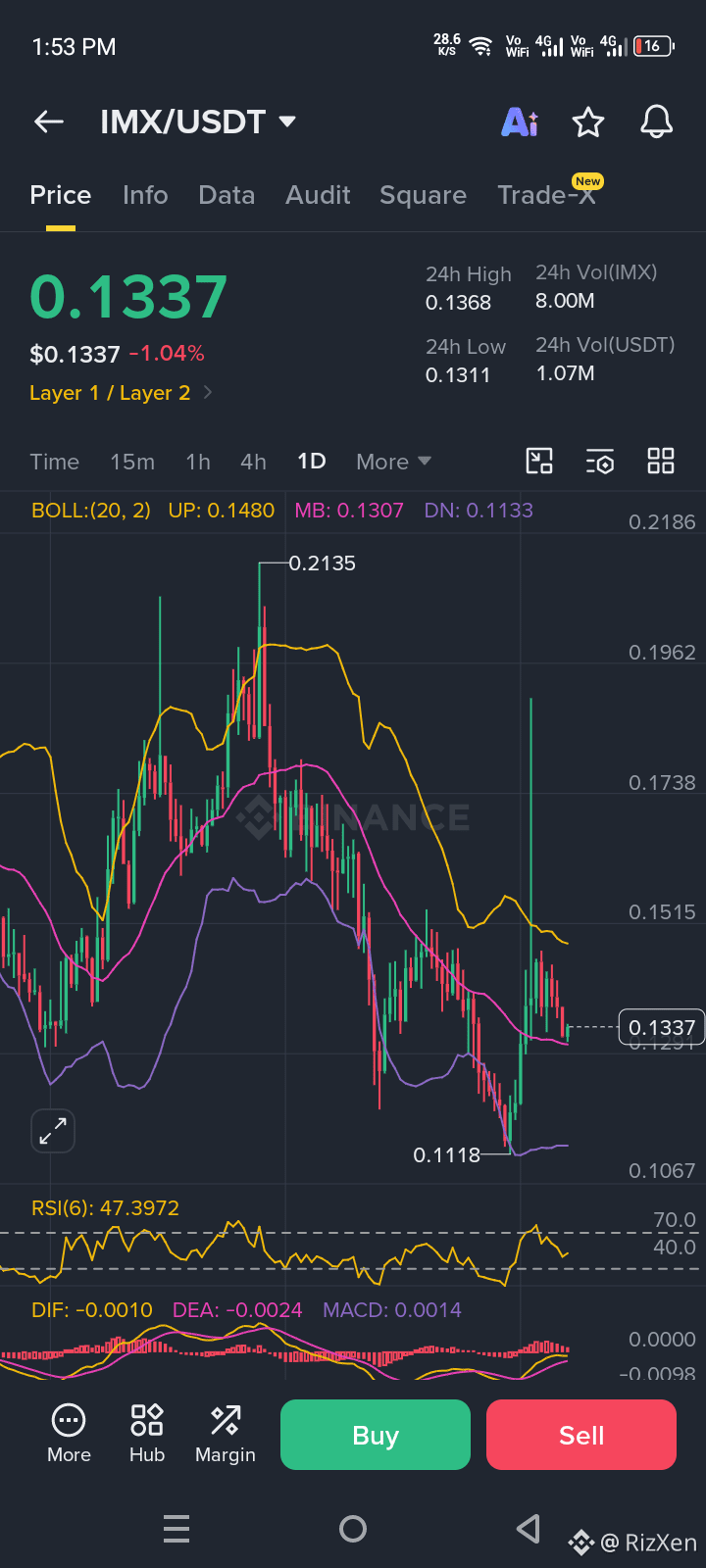
Task: Open the chart drawing tools icon
Action: pos(539,461)
